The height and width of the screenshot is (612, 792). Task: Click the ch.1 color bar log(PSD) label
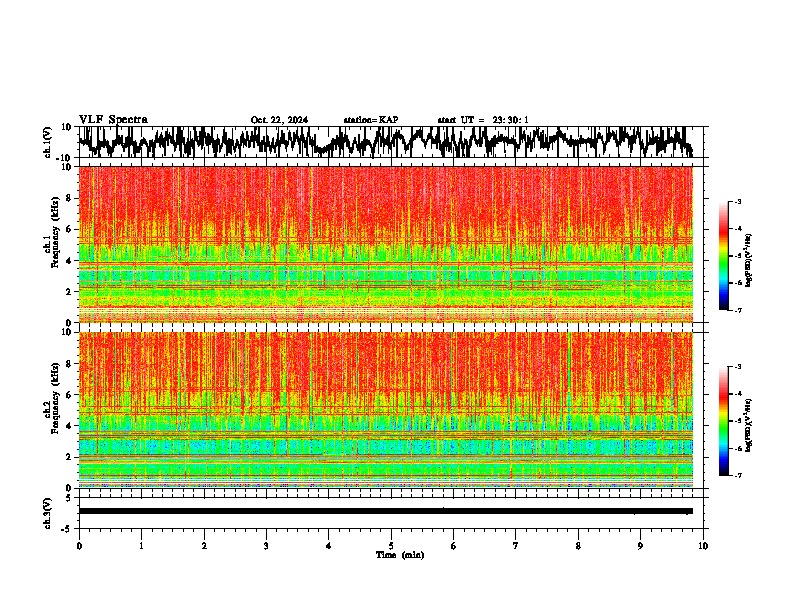point(748,260)
